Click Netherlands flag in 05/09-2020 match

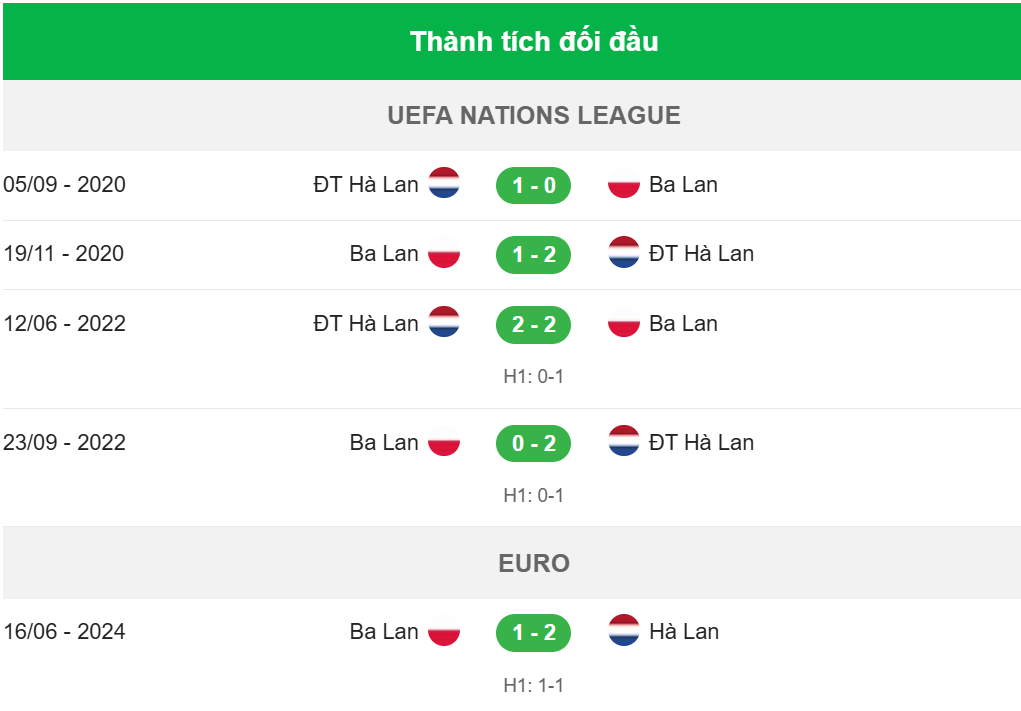coord(444,183)
